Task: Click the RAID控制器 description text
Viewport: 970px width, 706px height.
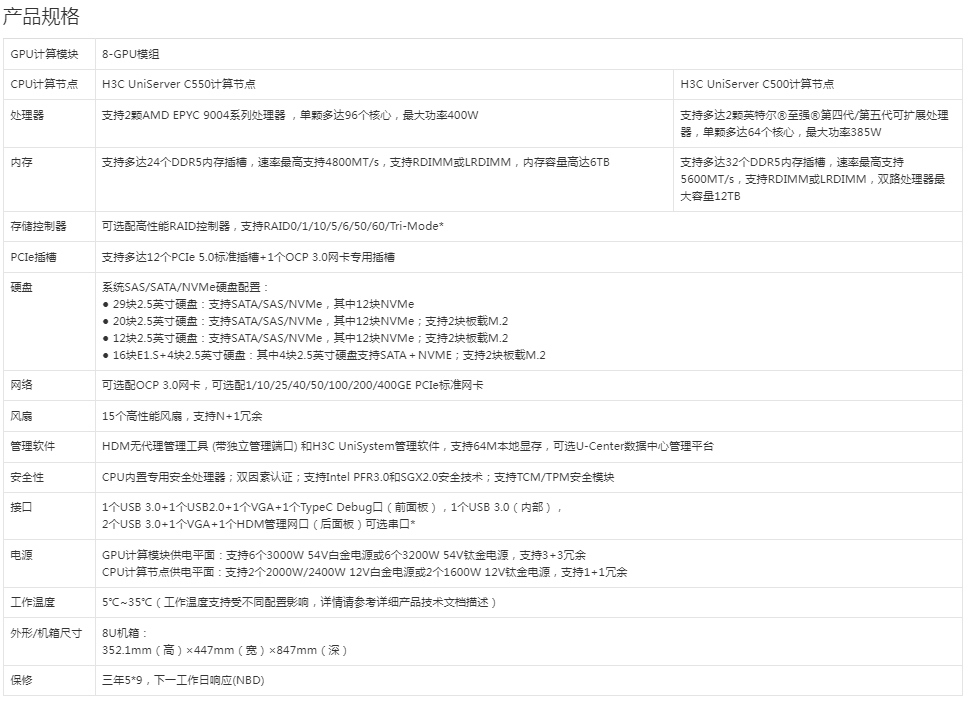Action: pos(273,226)
